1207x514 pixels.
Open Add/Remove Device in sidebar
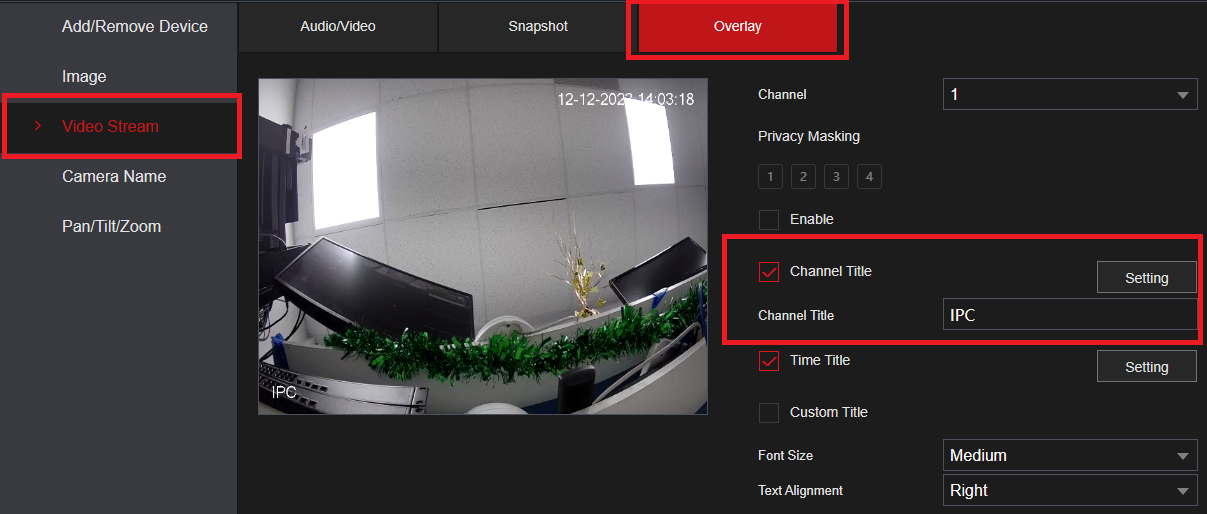click(135, 26)
